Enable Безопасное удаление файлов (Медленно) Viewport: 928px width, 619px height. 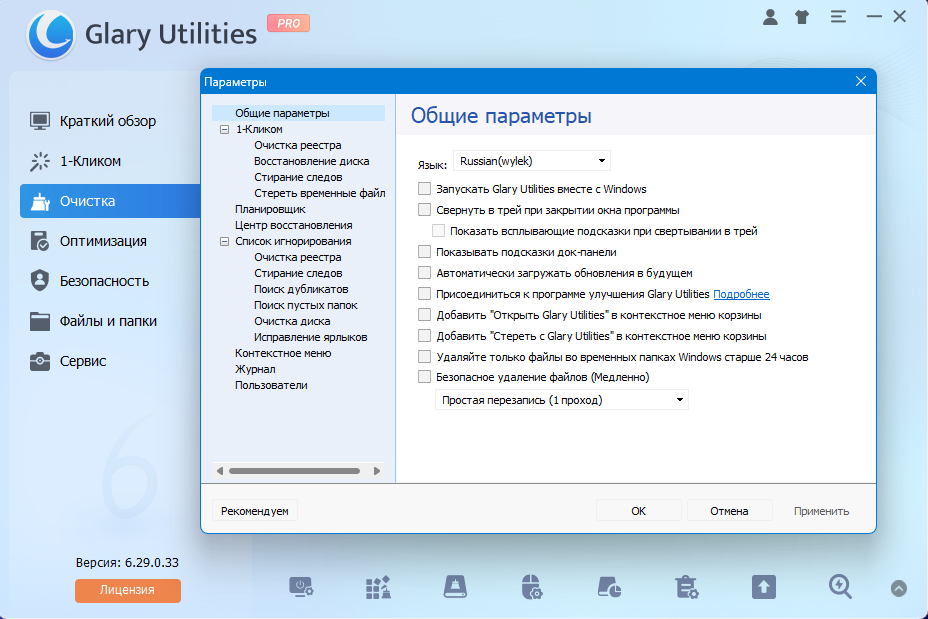tap(424, 377)
